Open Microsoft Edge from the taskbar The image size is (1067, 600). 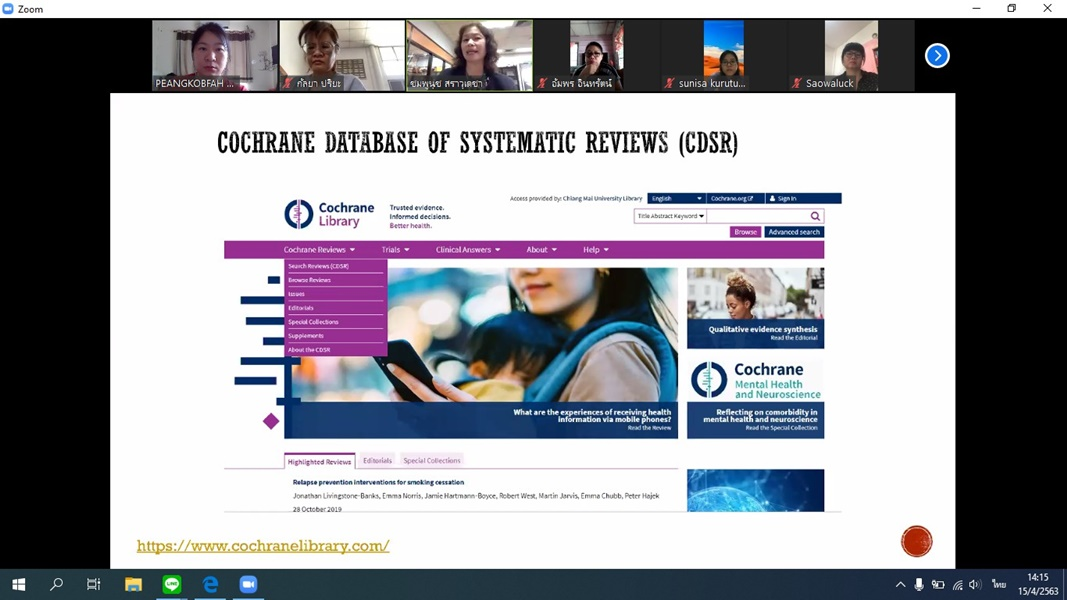tap(210, 584)
